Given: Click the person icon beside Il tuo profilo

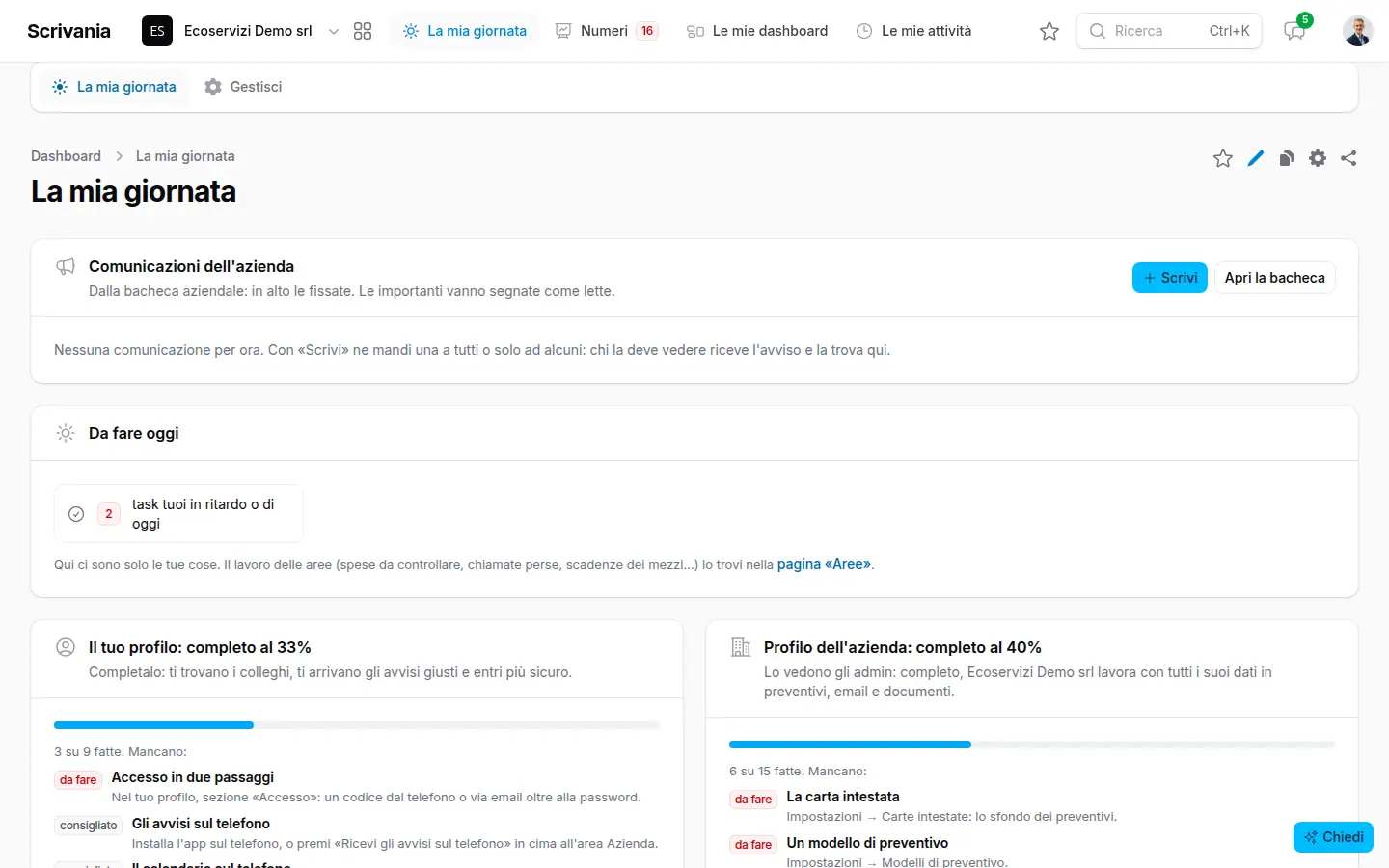Looking at the screenshot, I should pos(66,647).
